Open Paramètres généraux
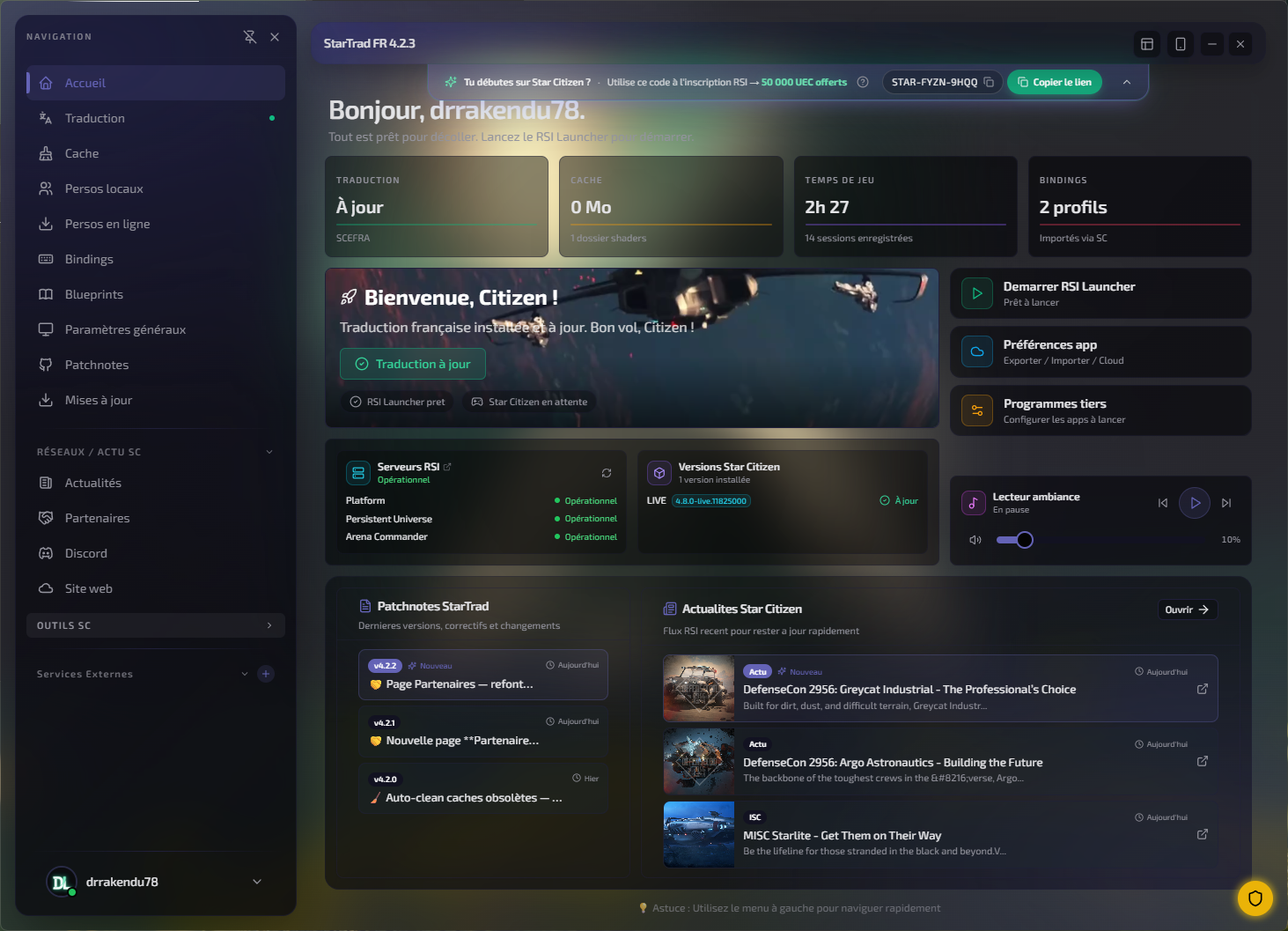 pyautogui.click(x=156, y=329)
